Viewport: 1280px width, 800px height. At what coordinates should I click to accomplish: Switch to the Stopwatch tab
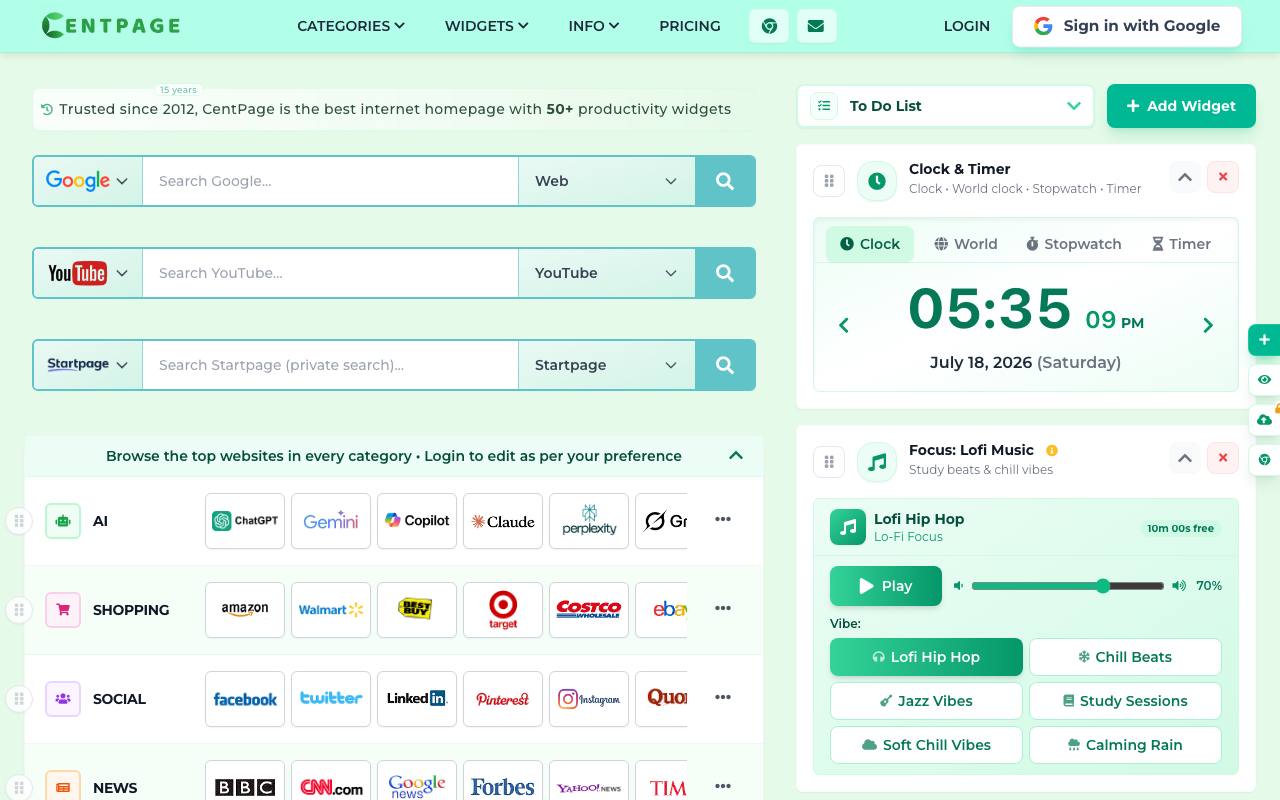[x=1074, y=244]
